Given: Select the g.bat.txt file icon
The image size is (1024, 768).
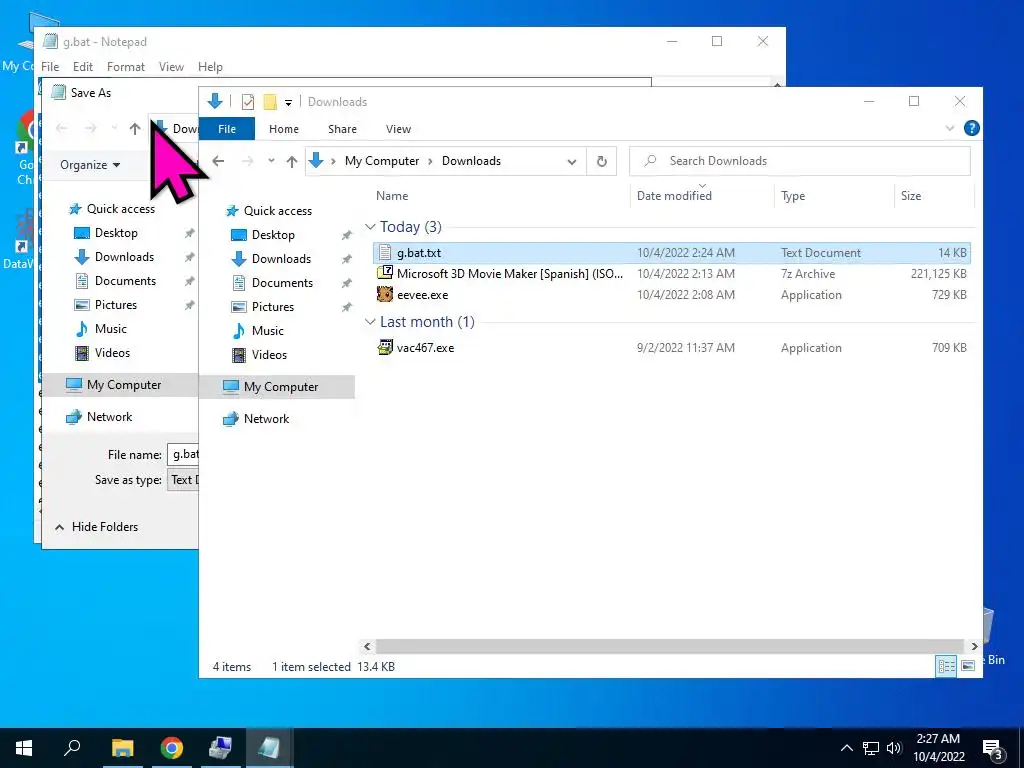Looking at the screenshot, I should [385, 253].
